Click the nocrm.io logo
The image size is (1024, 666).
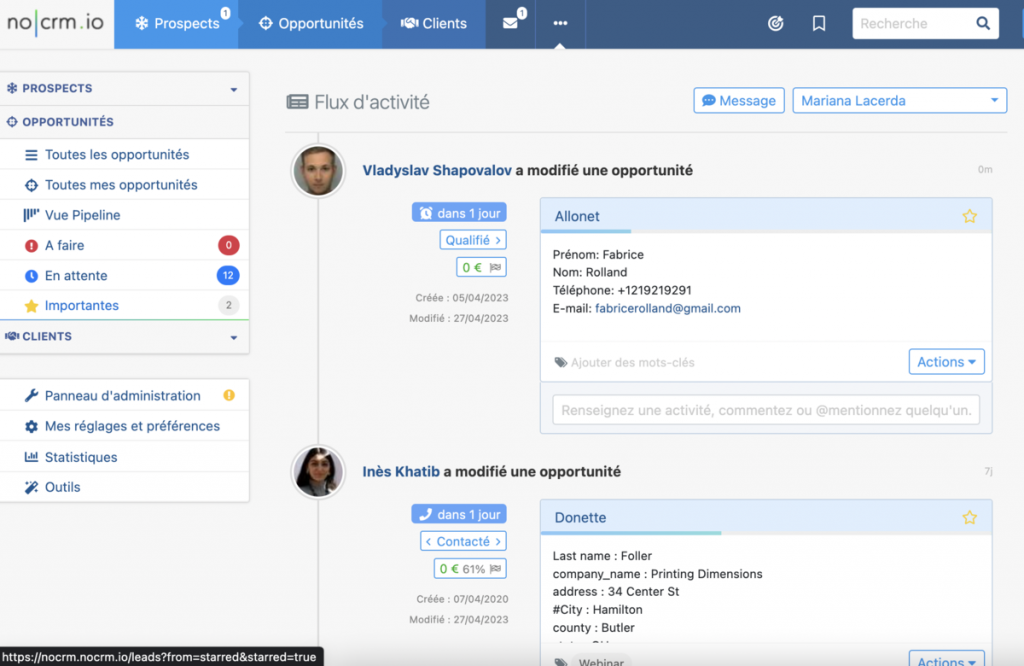56,23
